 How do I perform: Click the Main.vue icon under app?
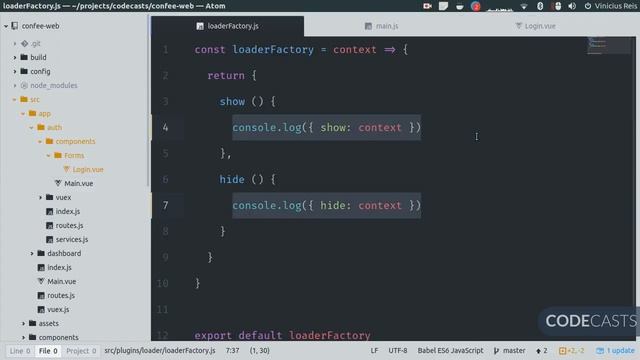41,281
